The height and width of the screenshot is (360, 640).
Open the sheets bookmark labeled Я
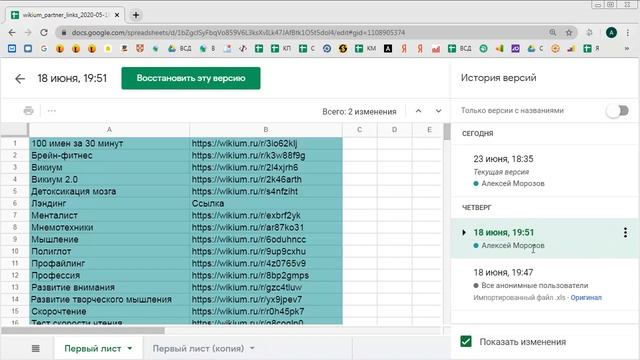click(591, 49)
